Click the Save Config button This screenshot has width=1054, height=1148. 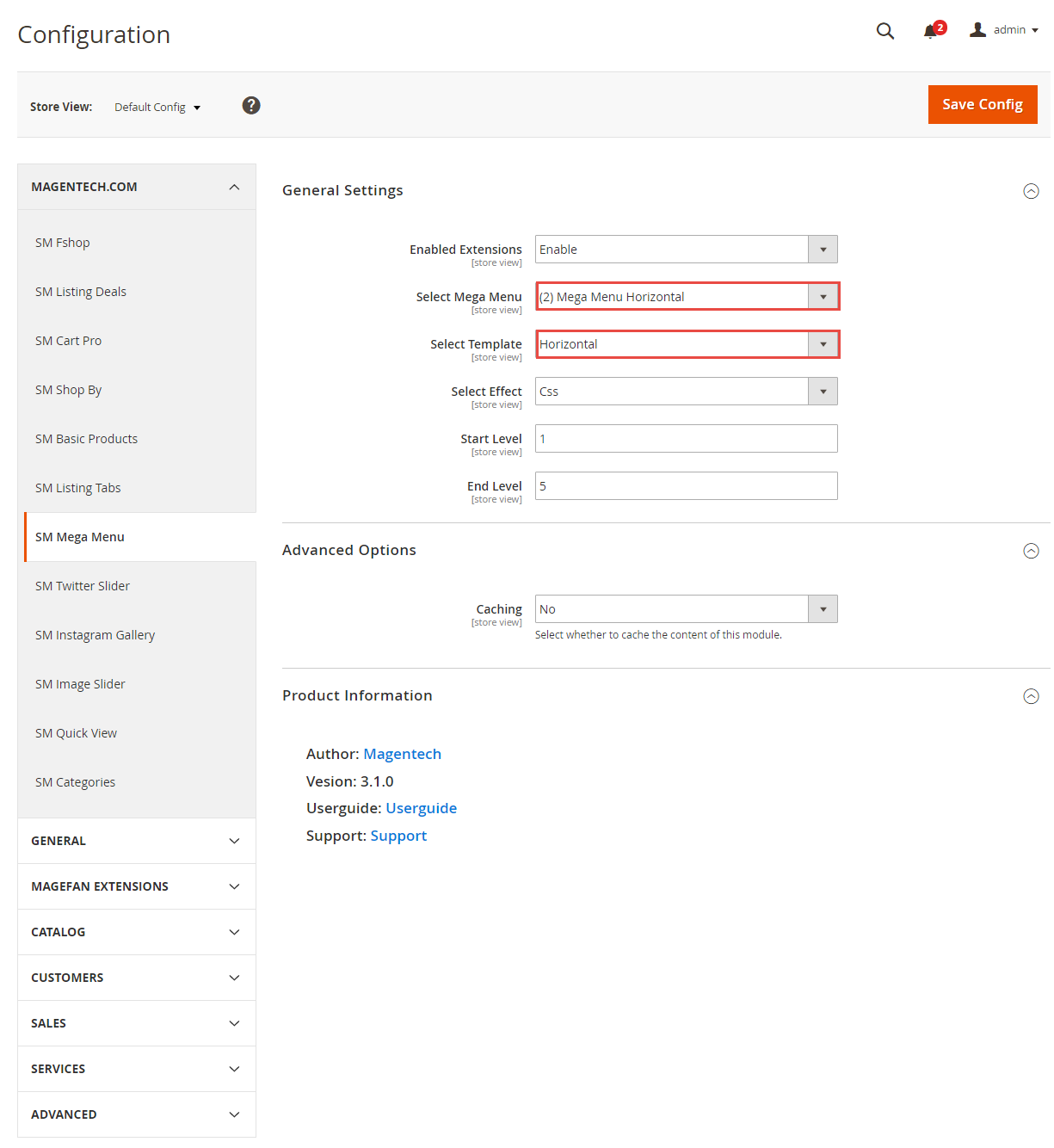coord(983,104)
